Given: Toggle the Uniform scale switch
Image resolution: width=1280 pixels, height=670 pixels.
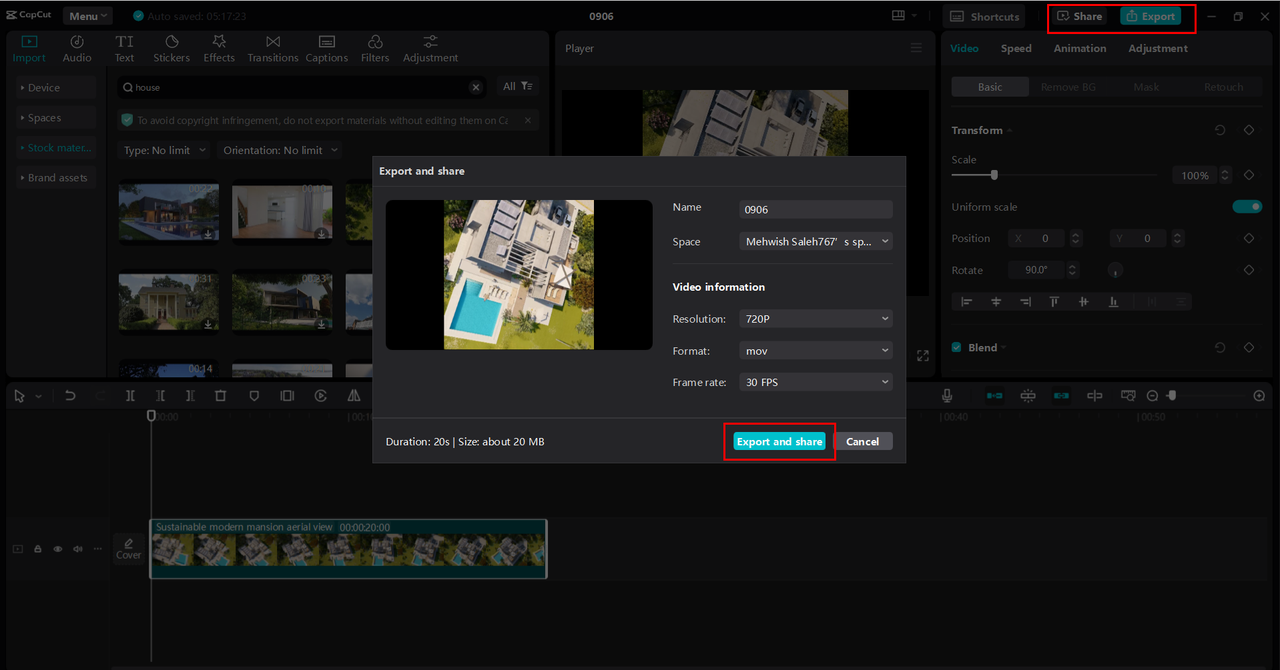Looking at the screenshot, I should [x=1246, y=207].
